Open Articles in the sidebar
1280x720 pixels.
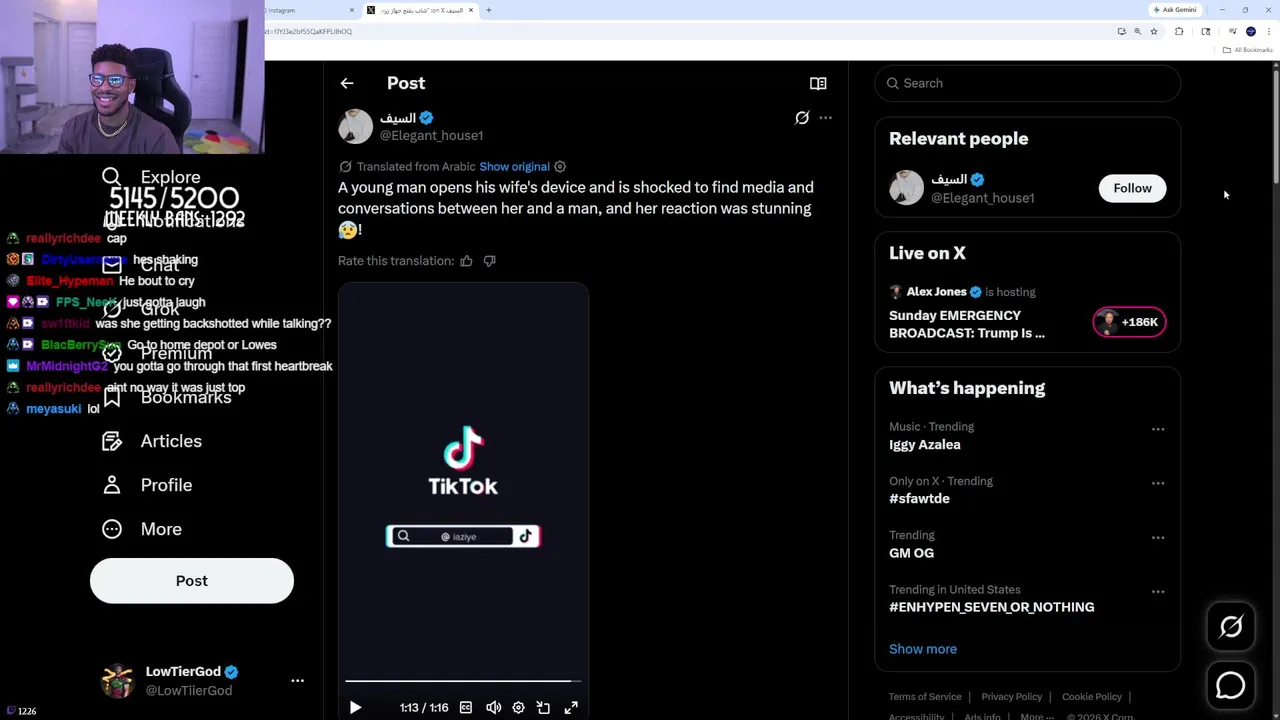152,441
